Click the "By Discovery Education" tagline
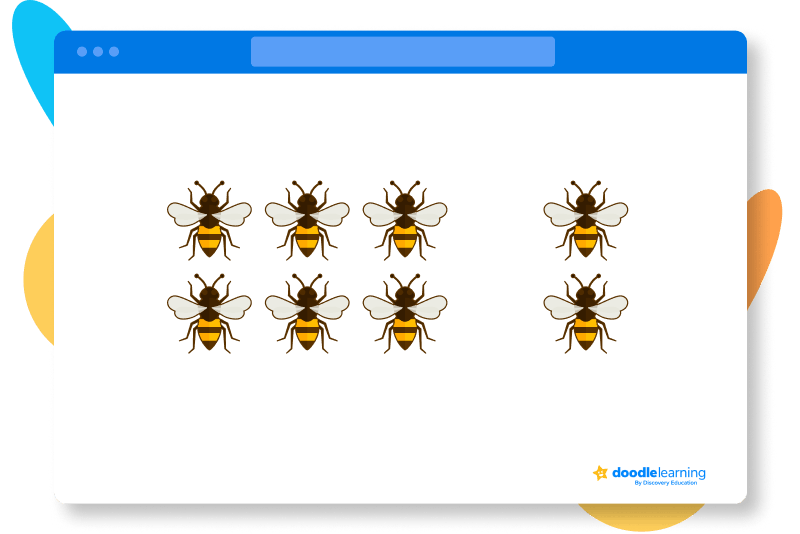Viewport: 800px width, 534px height. pyautogui.click(x=669, y=484)
